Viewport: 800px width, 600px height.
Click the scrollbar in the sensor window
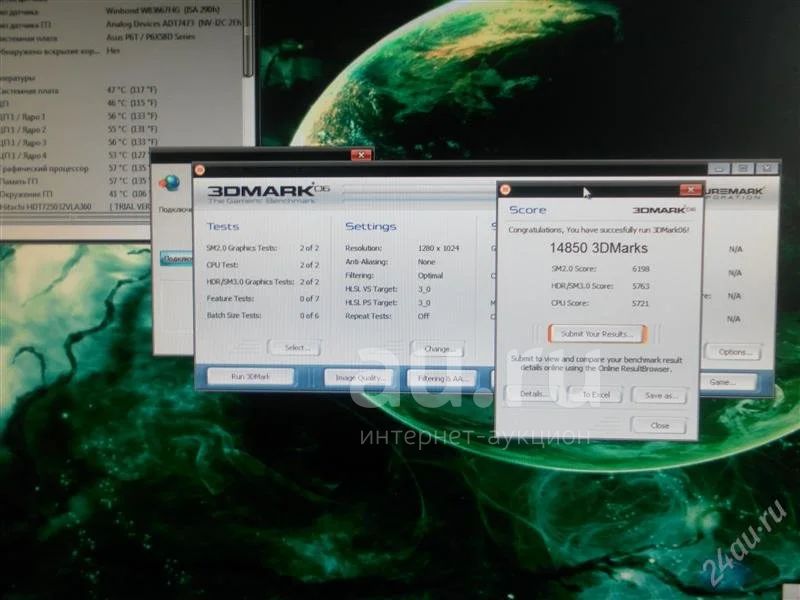pyautogui.click(x=248, y=38)
